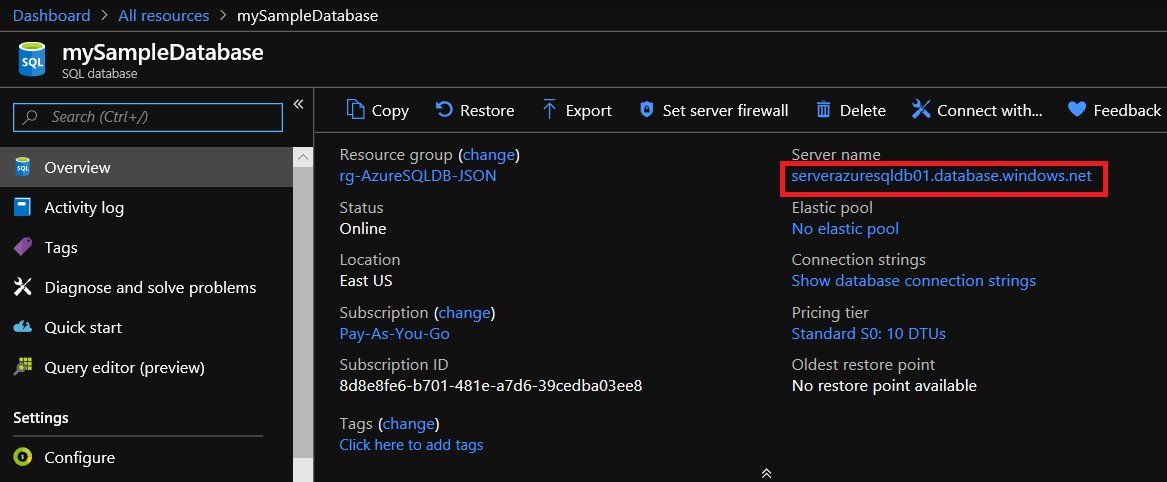
Task: Click the SQL database icon beside mySampleDatabase title
Action: [x=33, y=60]
